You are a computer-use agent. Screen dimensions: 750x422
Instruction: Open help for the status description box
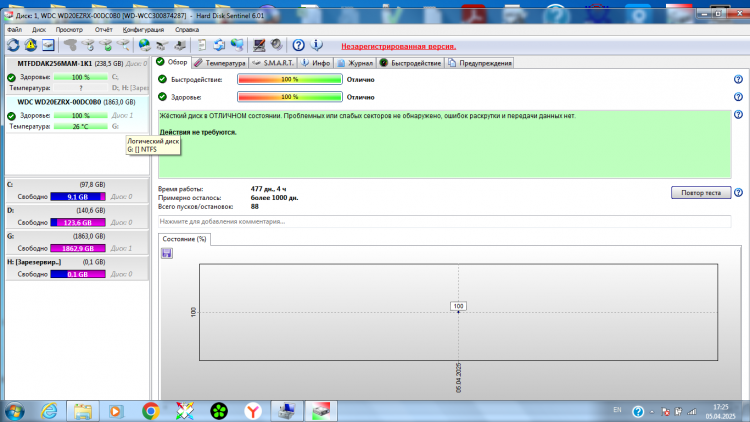(x=738, y=114)
